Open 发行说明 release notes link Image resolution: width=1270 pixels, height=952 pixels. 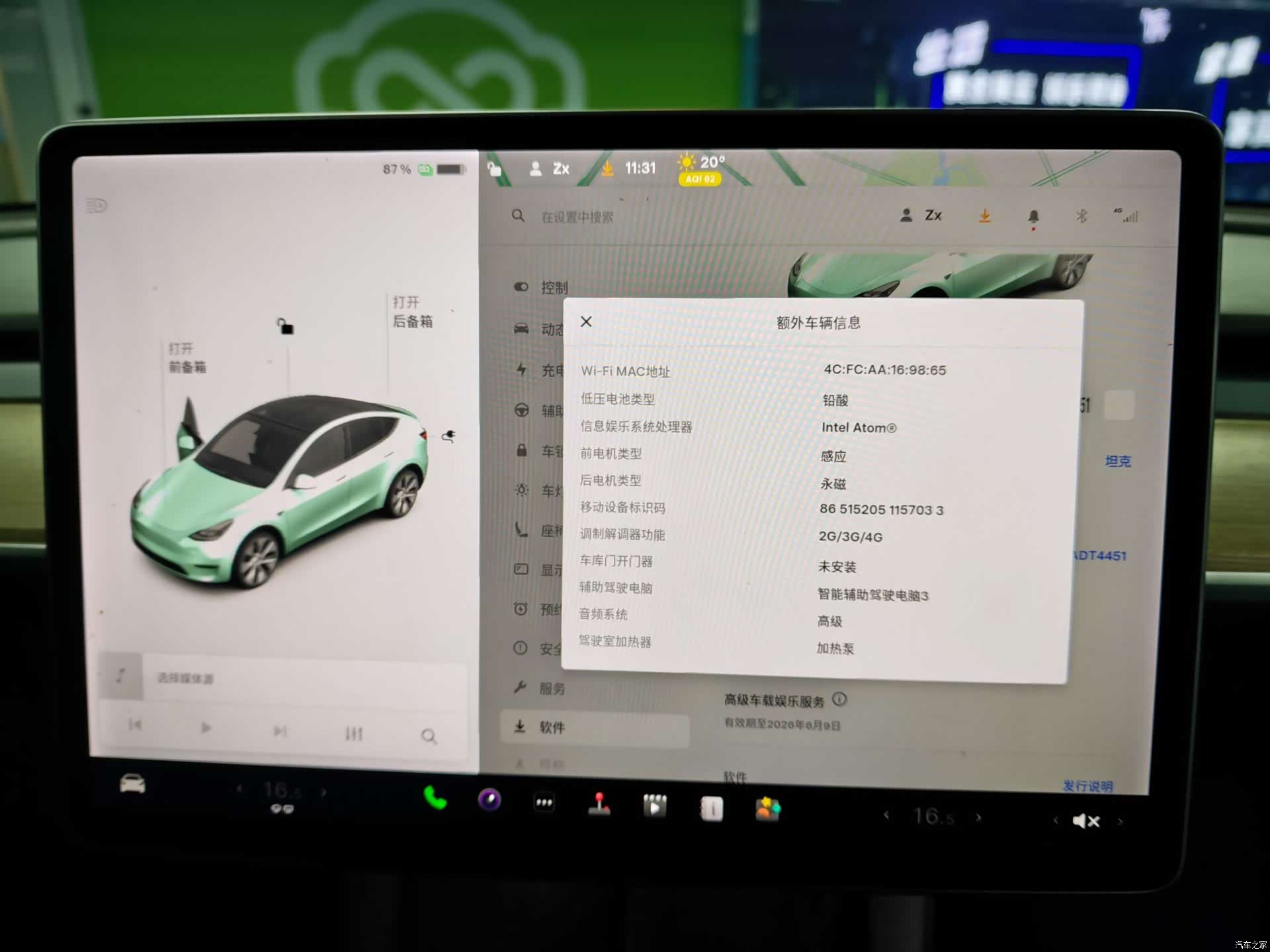[1087, 786]
